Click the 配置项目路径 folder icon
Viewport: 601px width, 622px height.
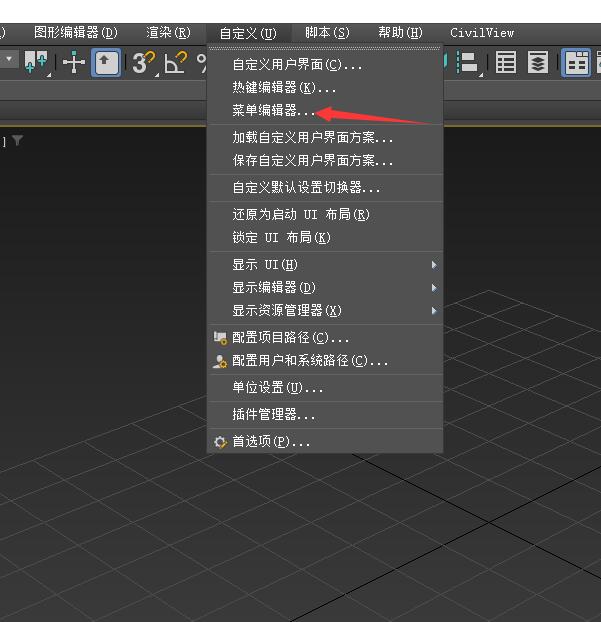[220, 338]
